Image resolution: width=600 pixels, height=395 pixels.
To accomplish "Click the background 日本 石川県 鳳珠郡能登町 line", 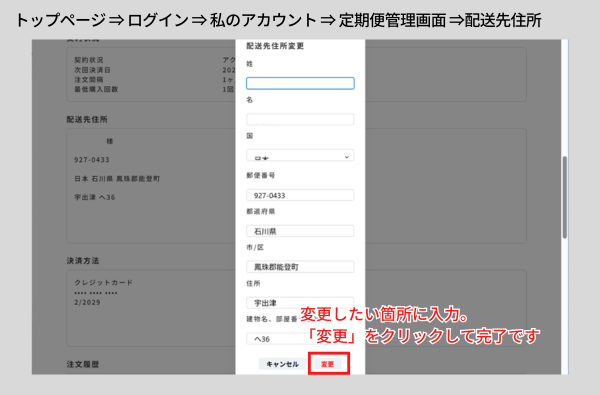I will click(117, 179).
